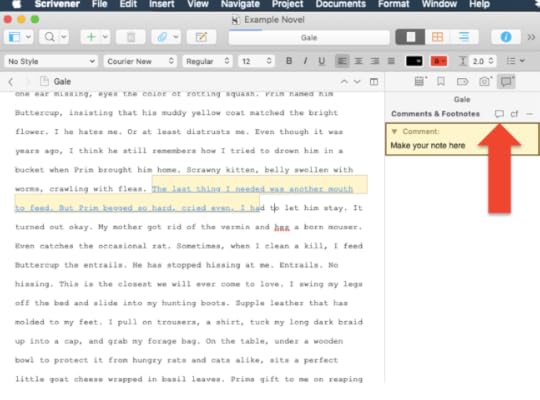Add a new footnote cf button

click(514, 114)
